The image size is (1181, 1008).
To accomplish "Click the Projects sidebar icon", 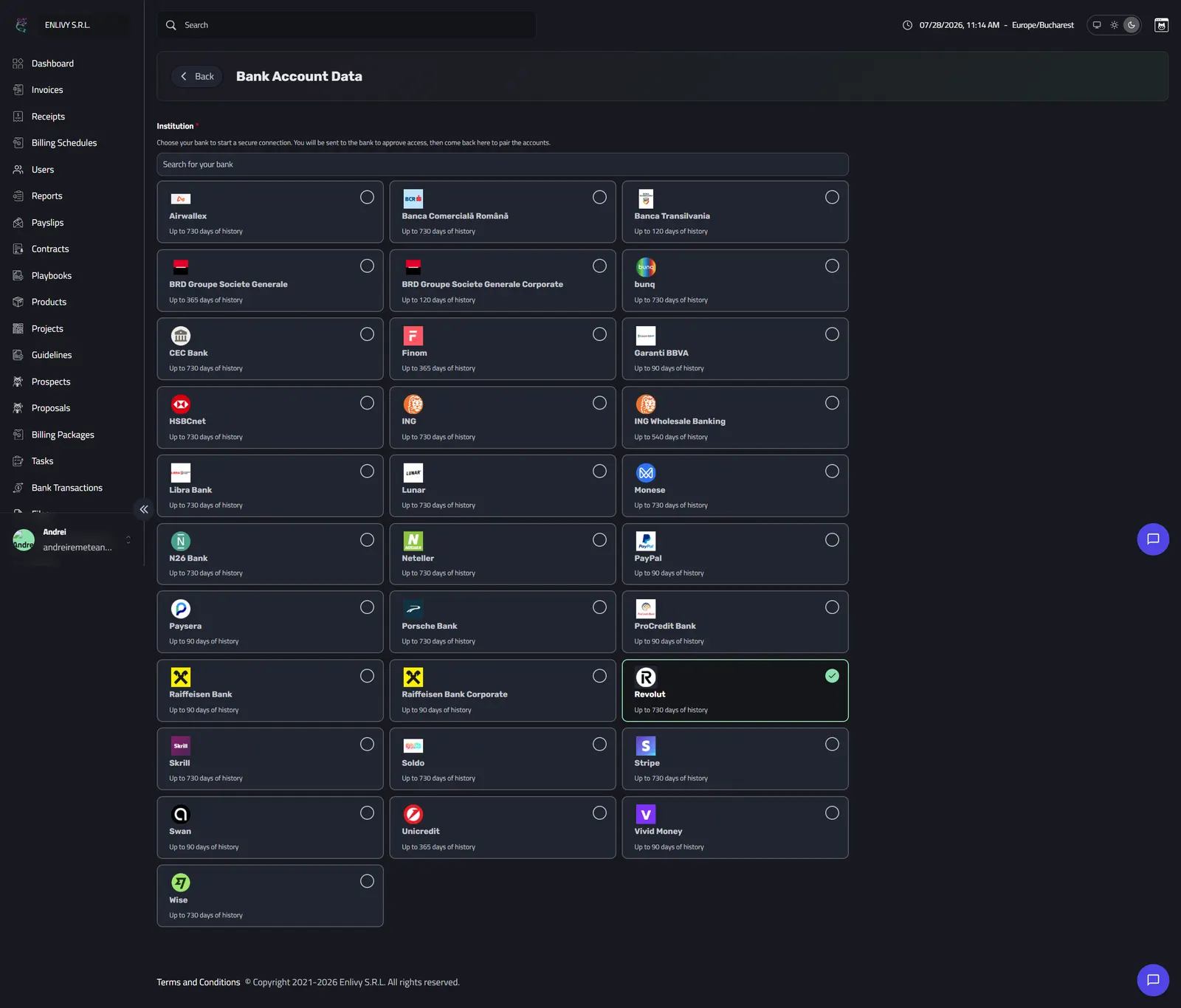I will [18, 328].
